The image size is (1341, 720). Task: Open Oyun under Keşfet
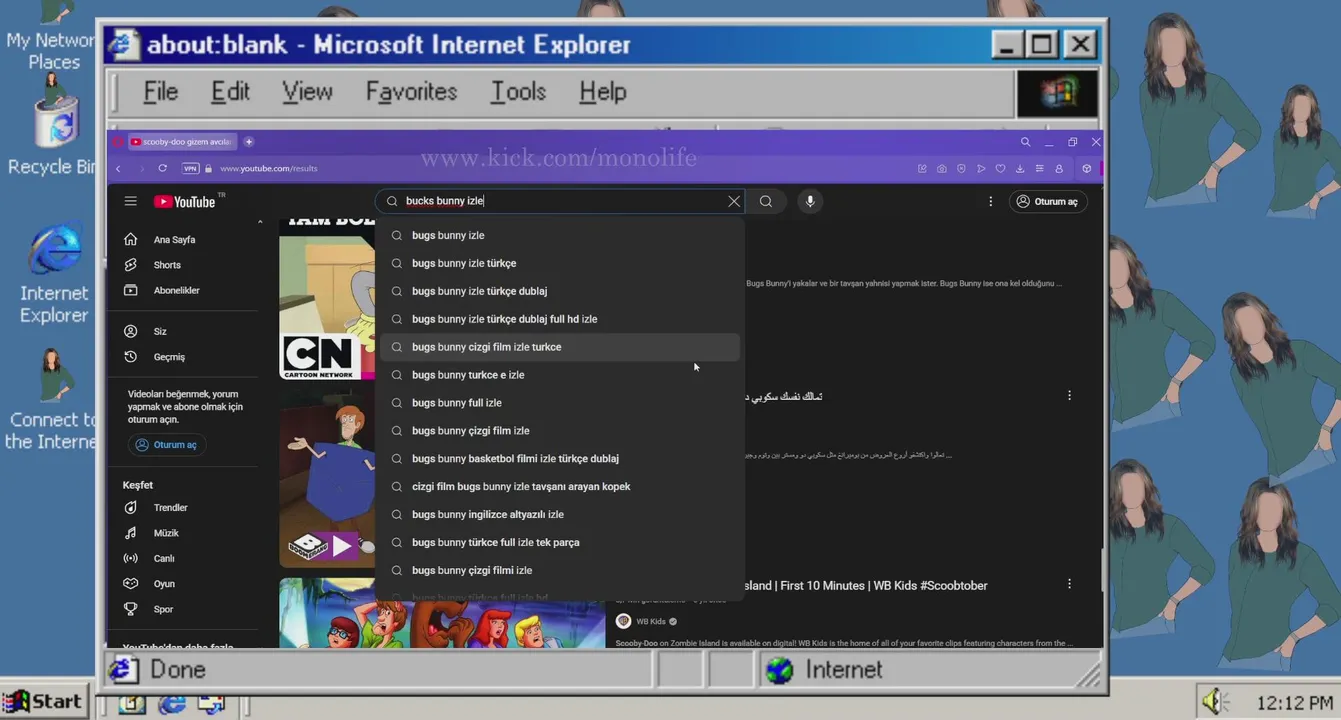(x=164, y=584)
